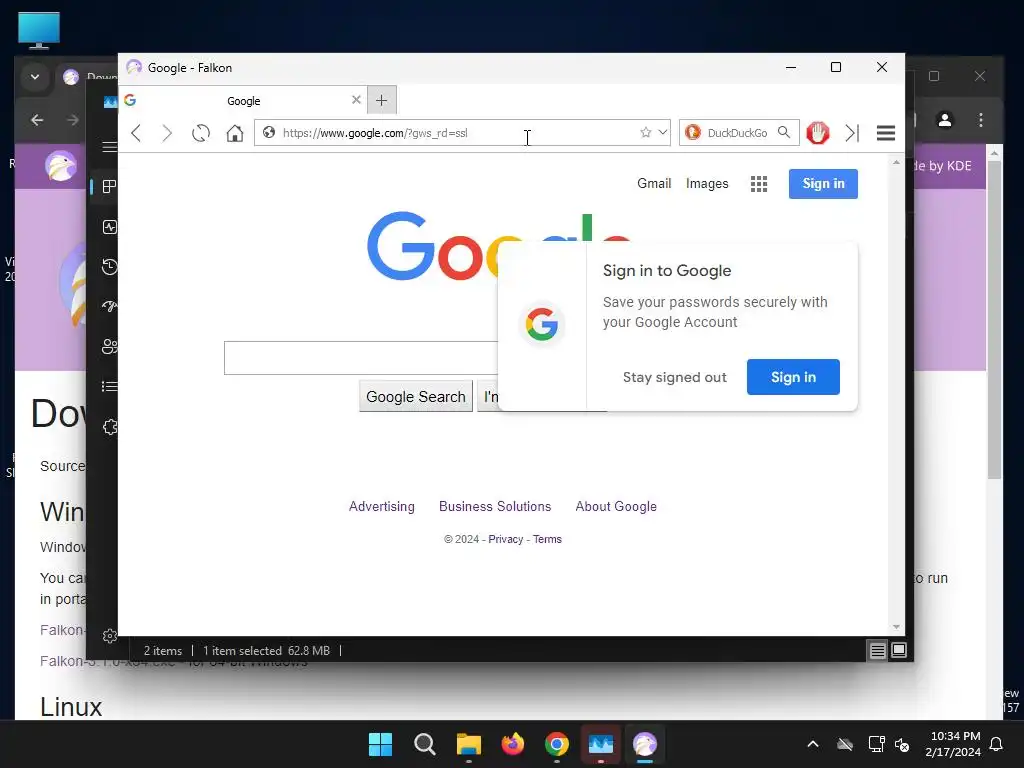Select Users icon in dark sidebar
Viewport: 1024px width, 768px height.
click(109, 346)
